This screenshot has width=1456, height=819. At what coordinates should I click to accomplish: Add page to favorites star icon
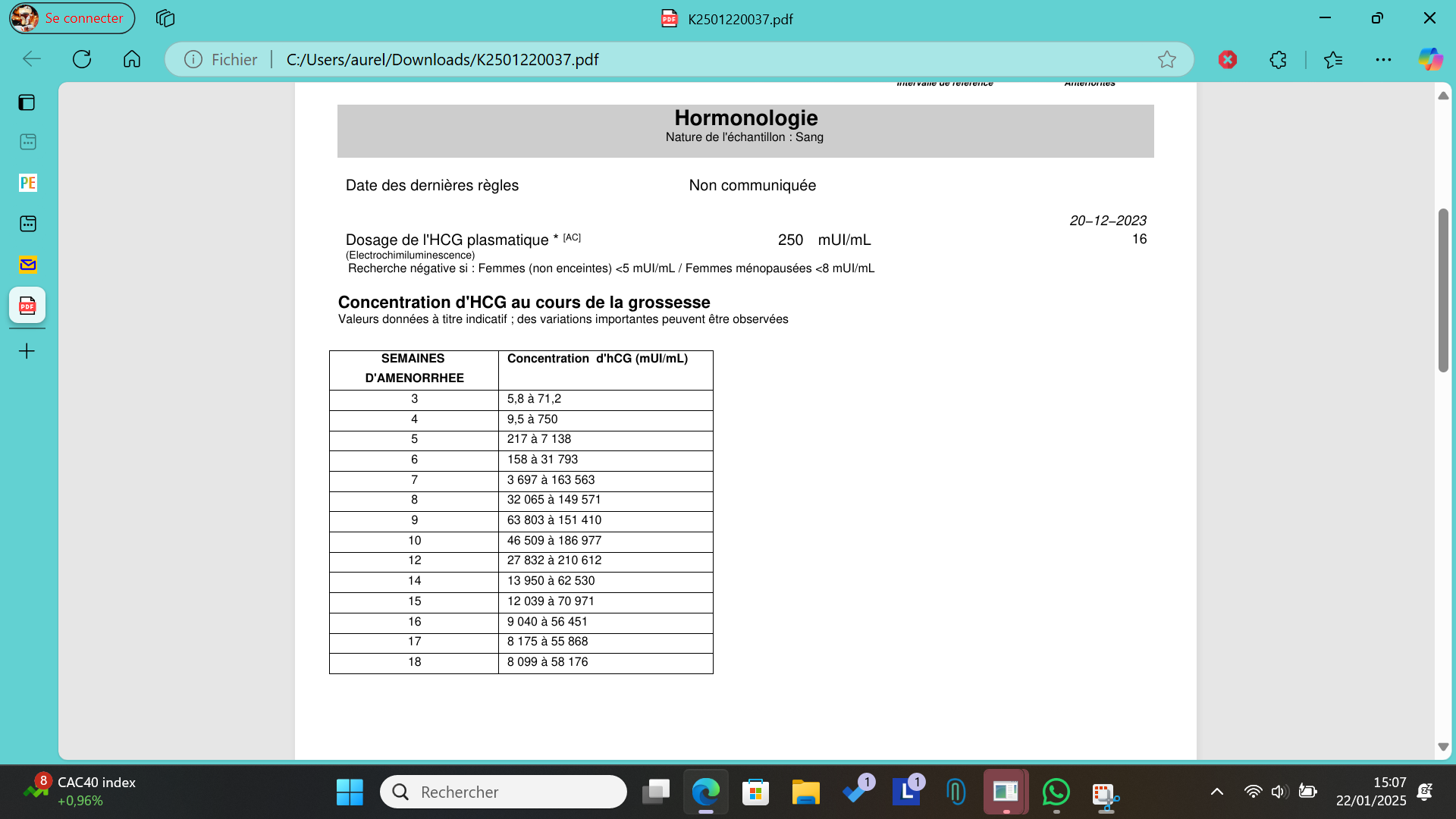[x=1166, y=59]
